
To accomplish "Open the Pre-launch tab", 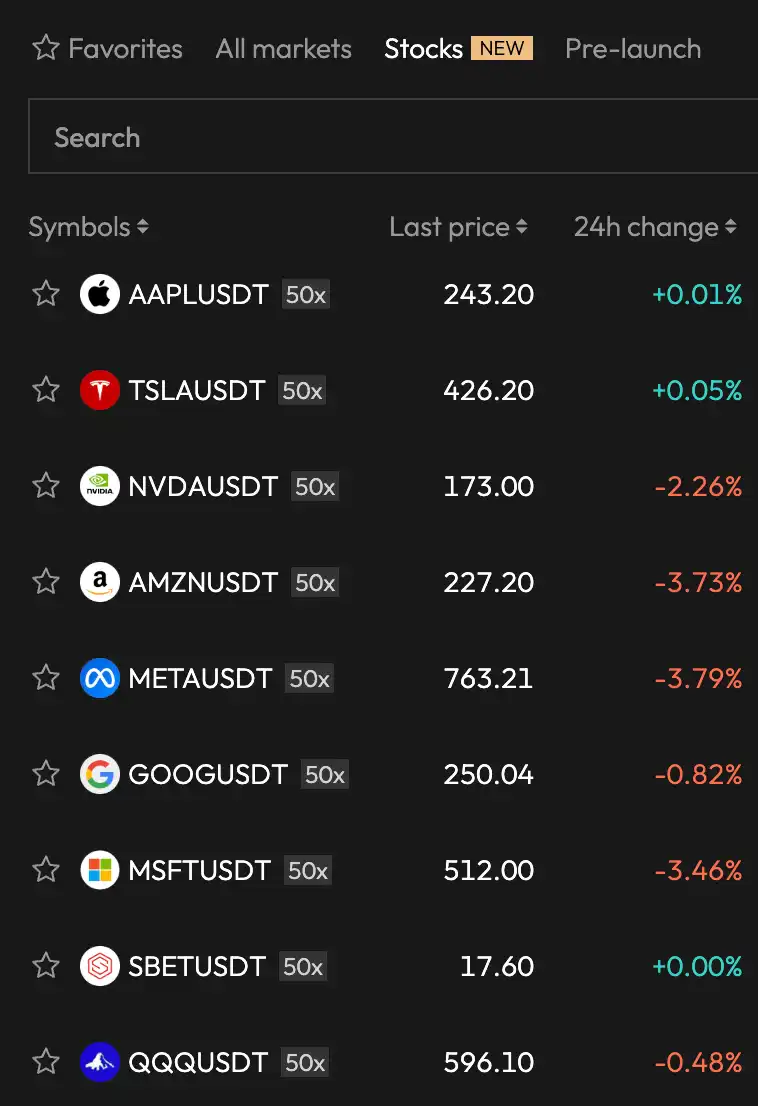I will (x=632, y=49).
